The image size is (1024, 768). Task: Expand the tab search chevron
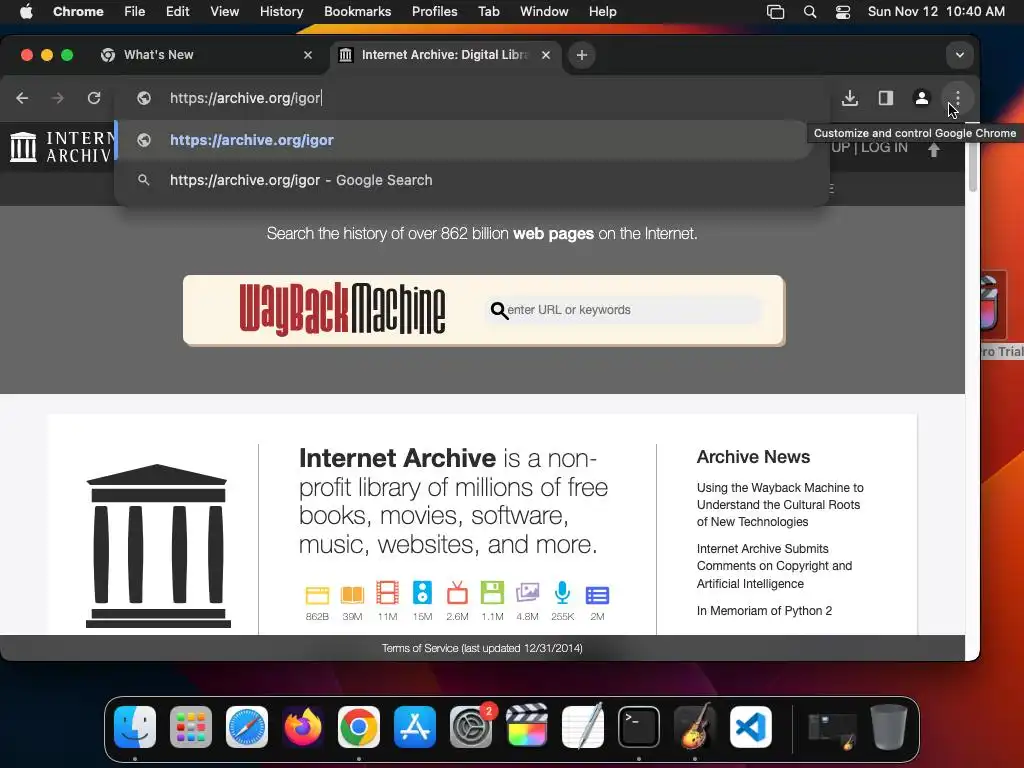click(959, 55)
